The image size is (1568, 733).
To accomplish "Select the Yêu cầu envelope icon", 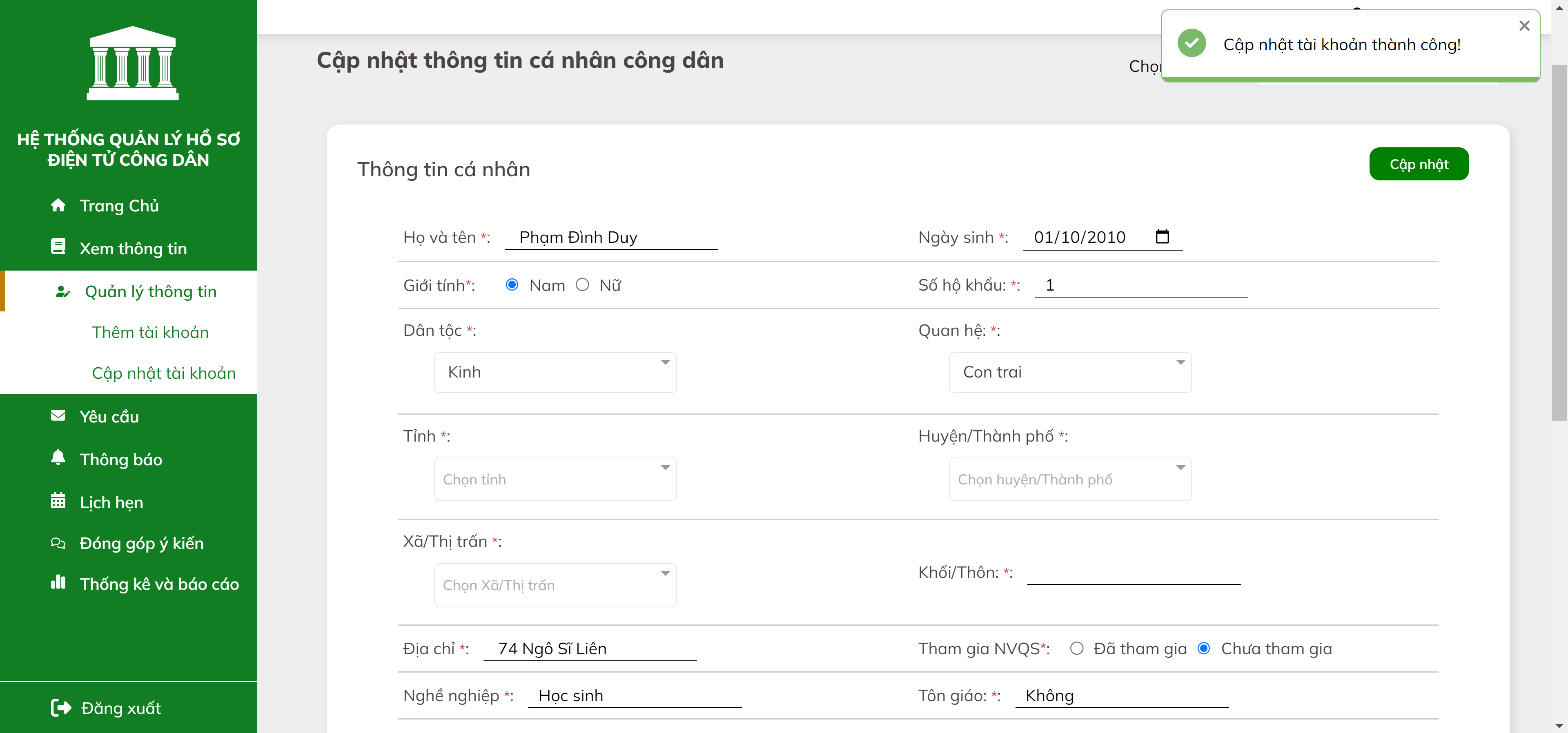I will point(58,415).
